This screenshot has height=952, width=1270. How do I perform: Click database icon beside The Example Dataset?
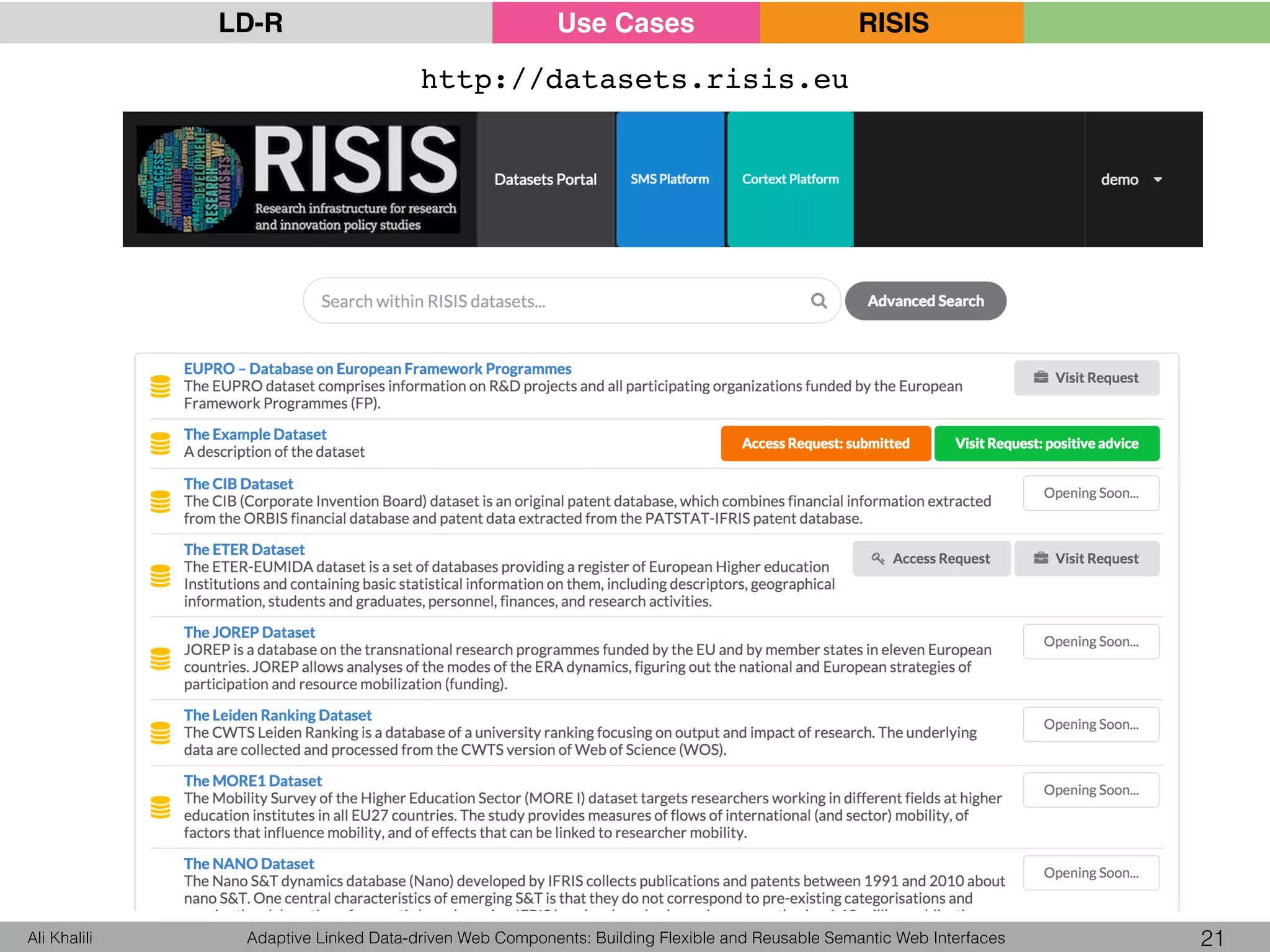pos(161,443)
